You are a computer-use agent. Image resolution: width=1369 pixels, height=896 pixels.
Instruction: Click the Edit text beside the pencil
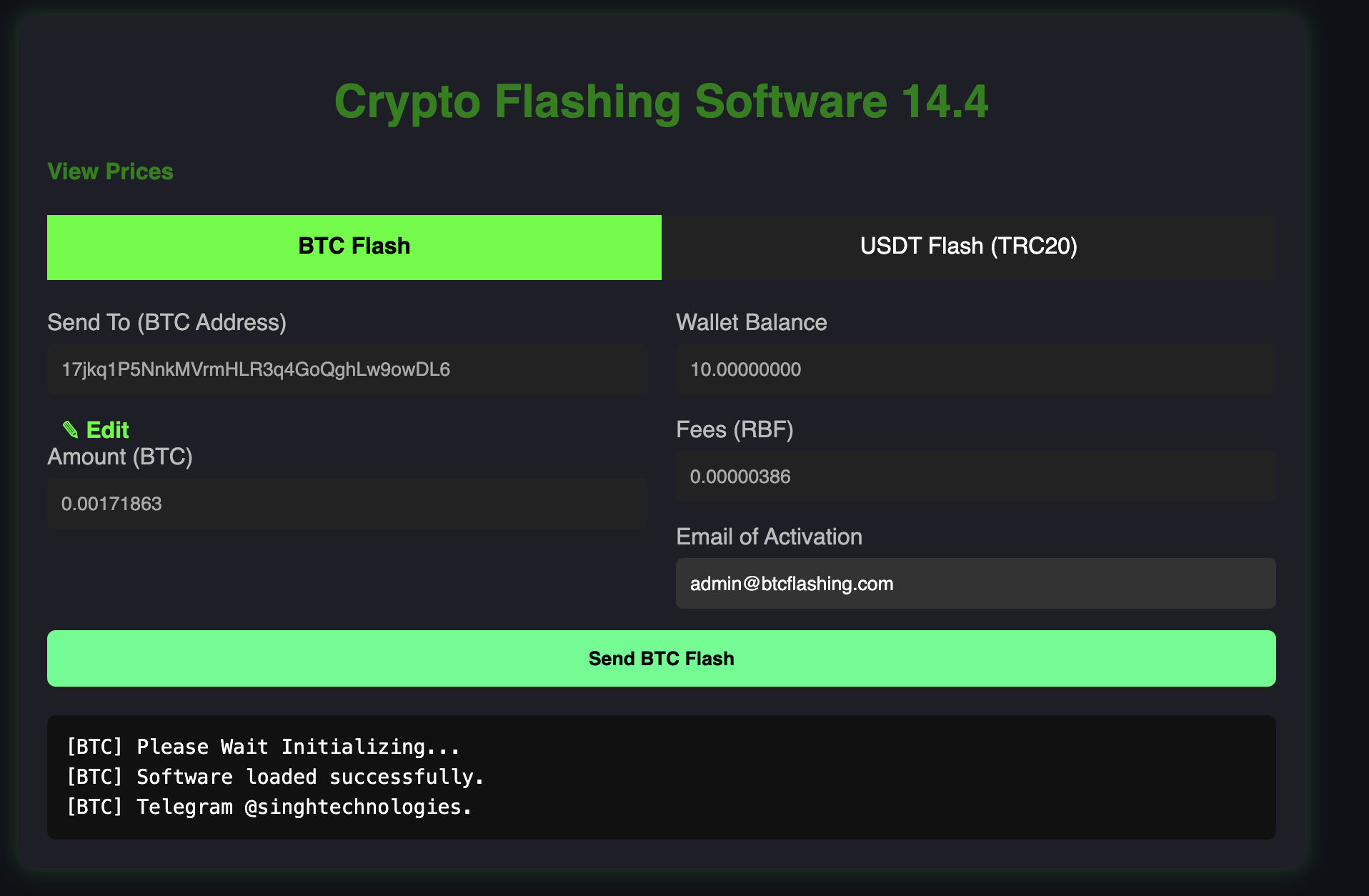pos(108,429)
